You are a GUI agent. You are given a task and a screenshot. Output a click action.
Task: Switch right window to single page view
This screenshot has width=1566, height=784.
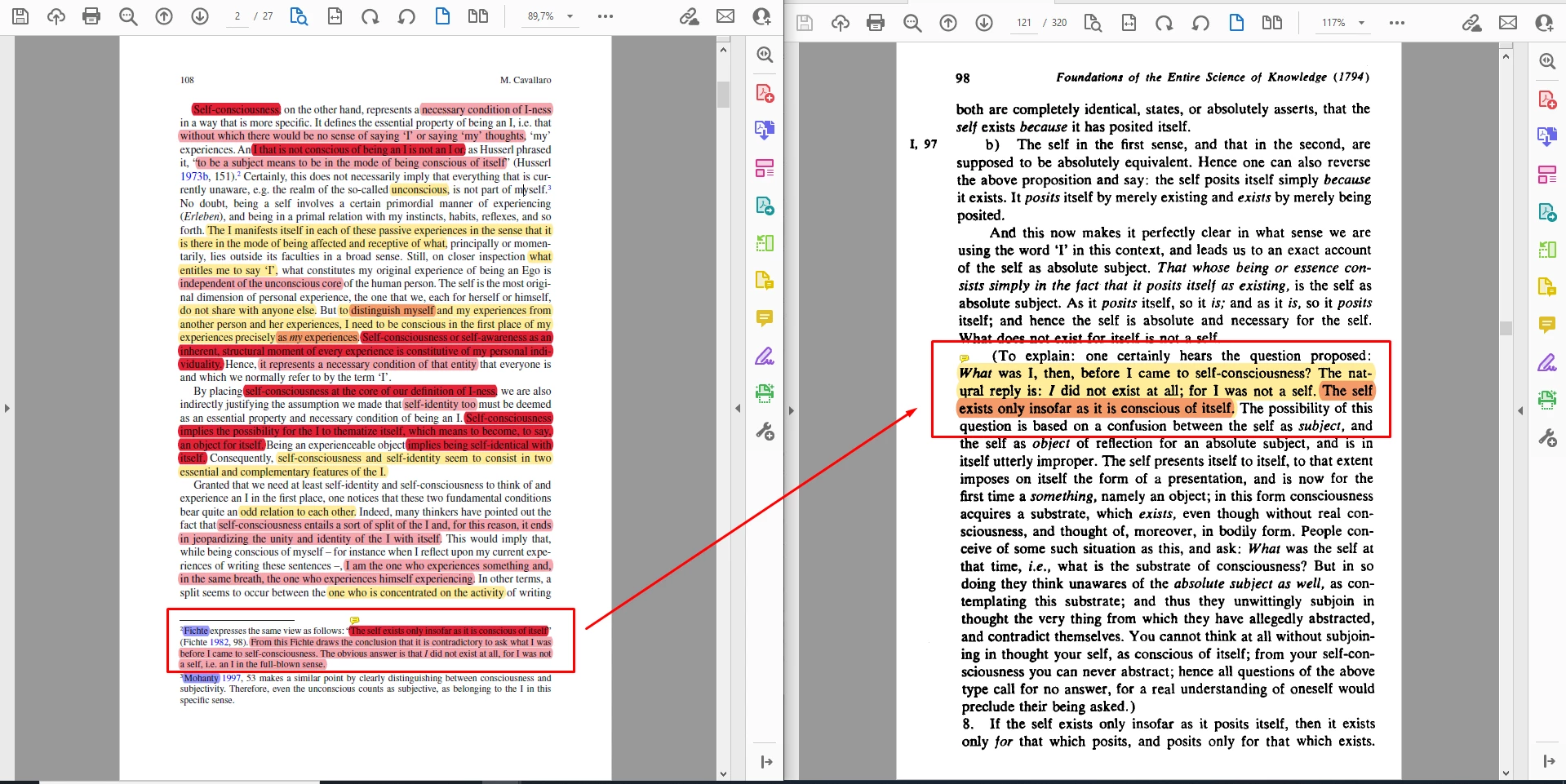[x=1236, y=23]
